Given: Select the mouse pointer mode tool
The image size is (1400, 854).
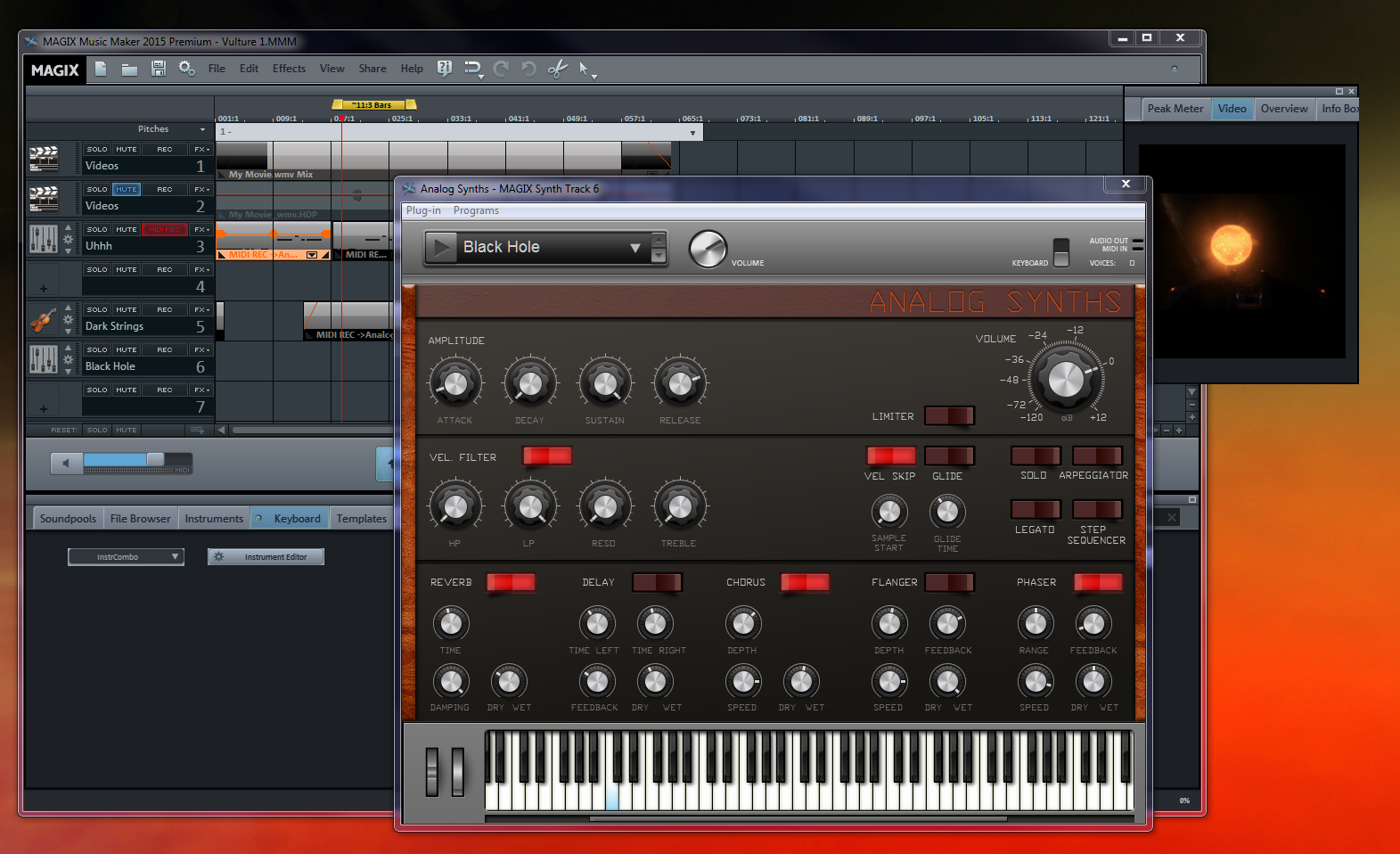Looking at the screenshot, I should [x=585, y=69].
